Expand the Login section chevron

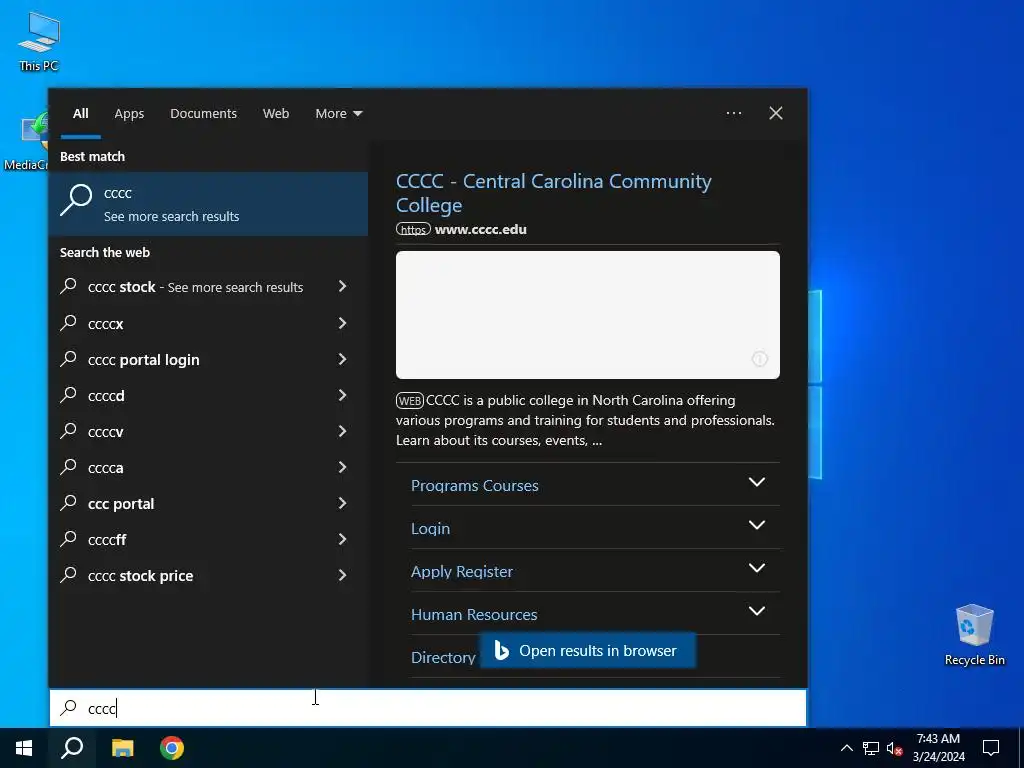point(757,525)
